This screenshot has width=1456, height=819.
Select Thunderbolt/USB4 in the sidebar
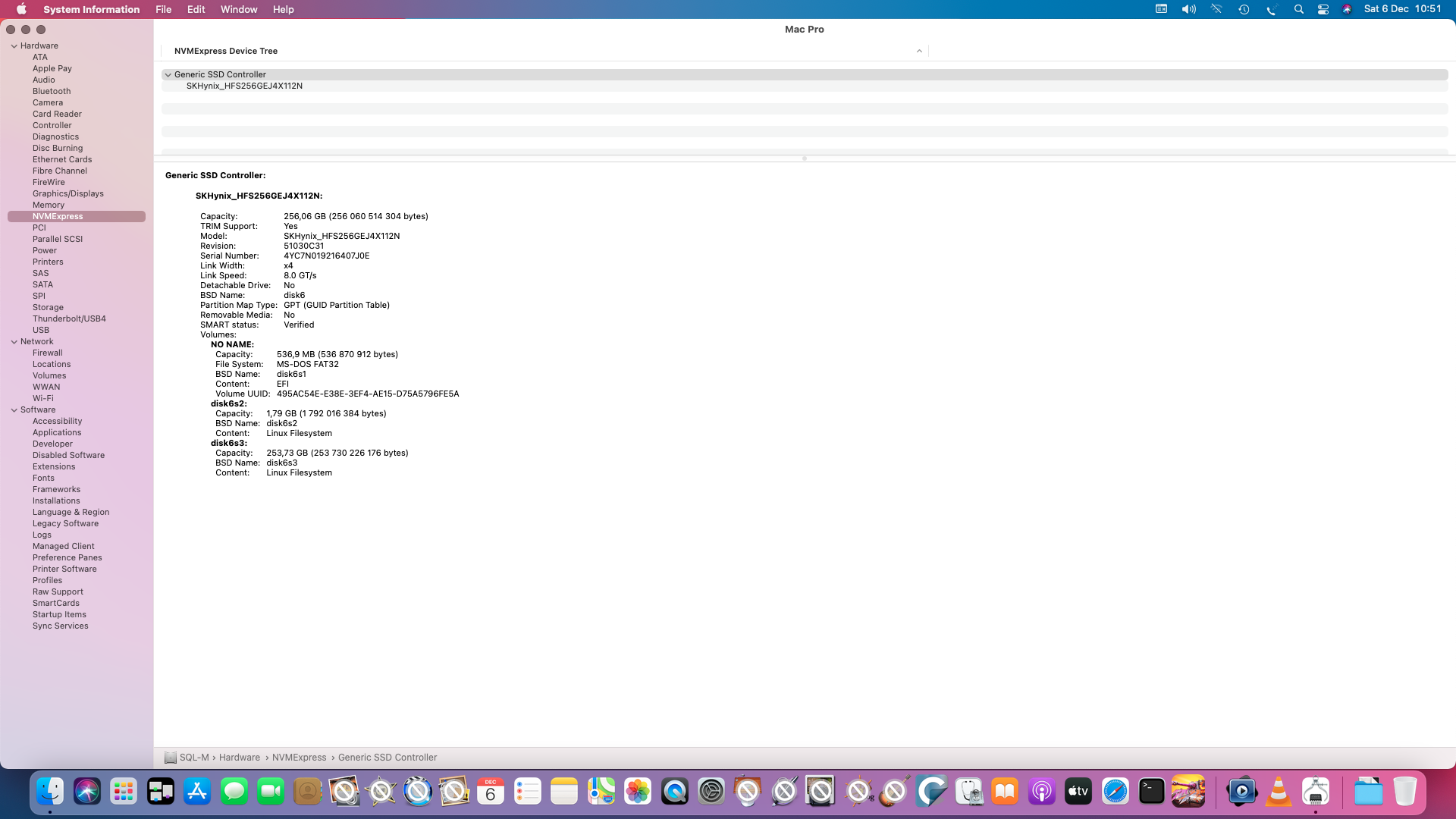point(69,318)
